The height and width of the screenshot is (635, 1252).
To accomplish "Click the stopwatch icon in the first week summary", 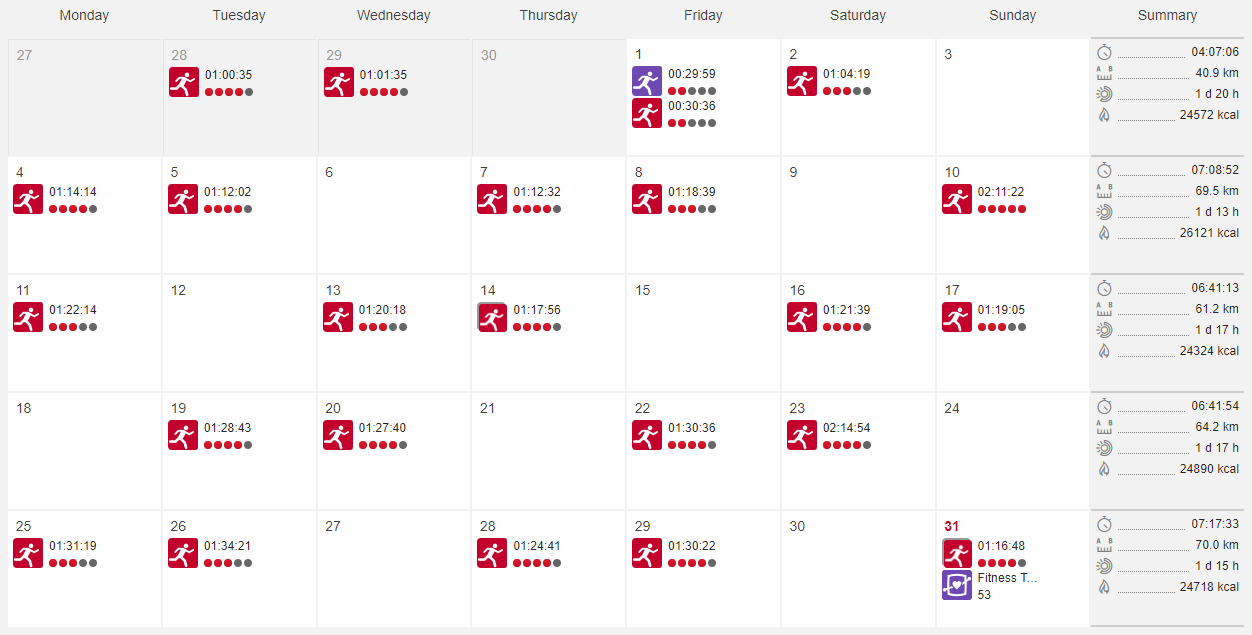I will 1104,52.
